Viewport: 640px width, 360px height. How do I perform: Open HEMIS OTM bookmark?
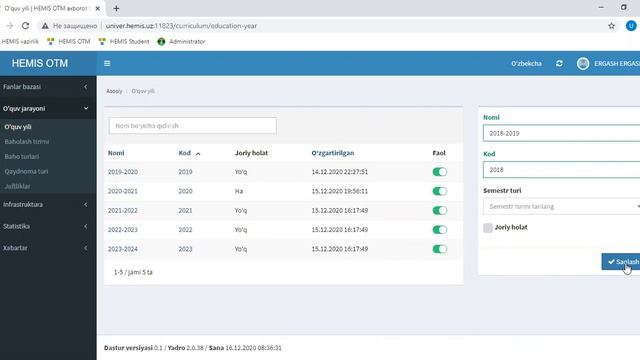coord(69,41)
